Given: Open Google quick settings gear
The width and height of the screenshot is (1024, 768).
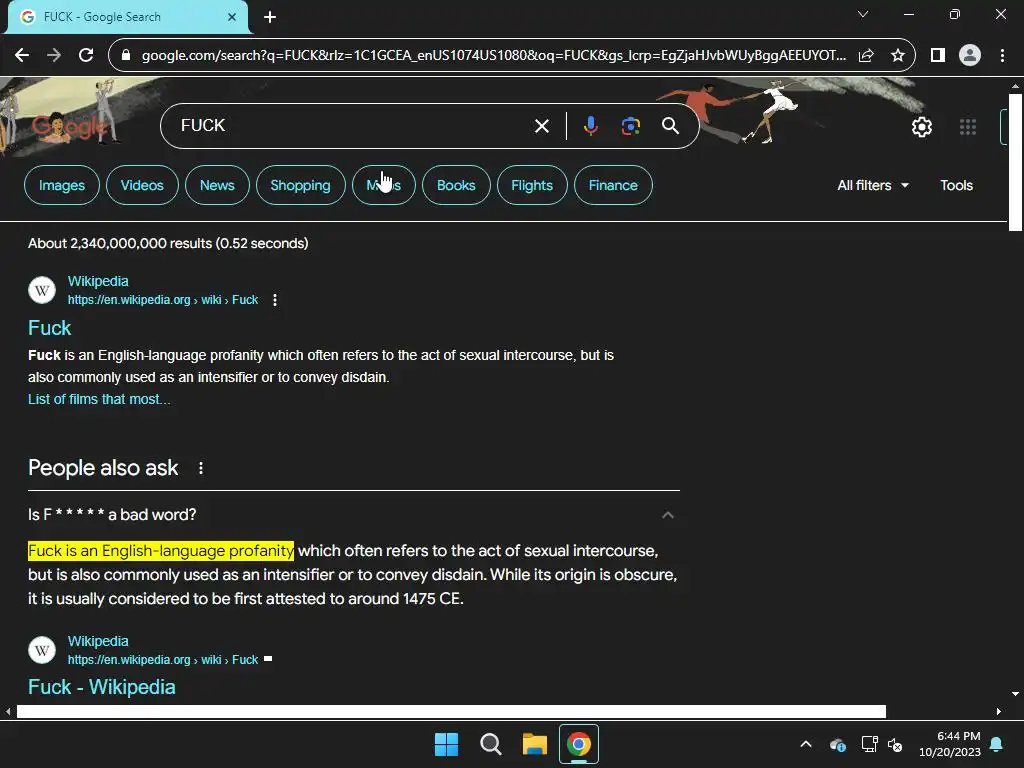Looking at the screenshot, I should point(921,127).
